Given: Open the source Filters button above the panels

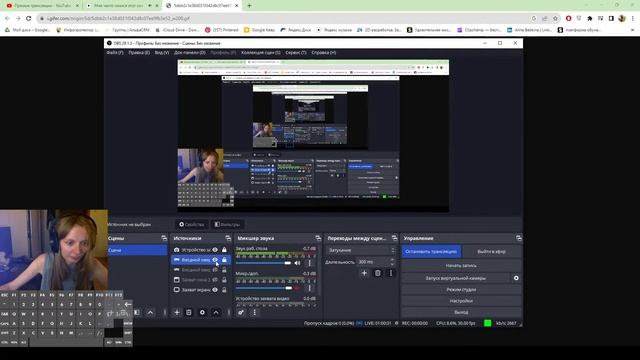Looking at the screenshot, I should point(227,224).
